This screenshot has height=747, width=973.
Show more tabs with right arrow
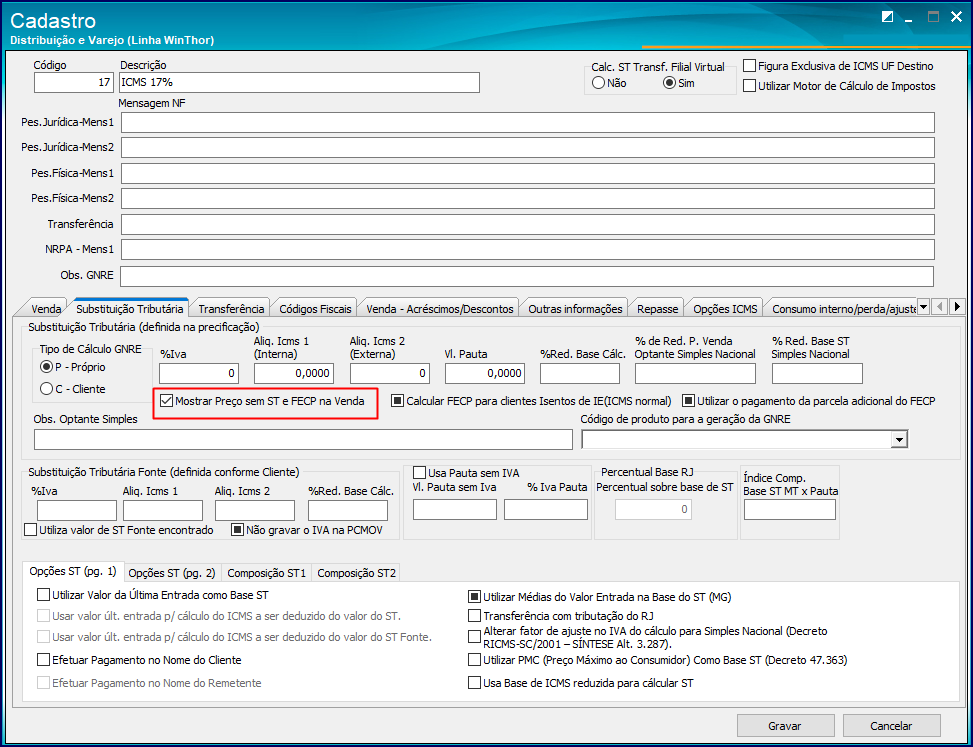pyautogui.click(x=956, y=306)
